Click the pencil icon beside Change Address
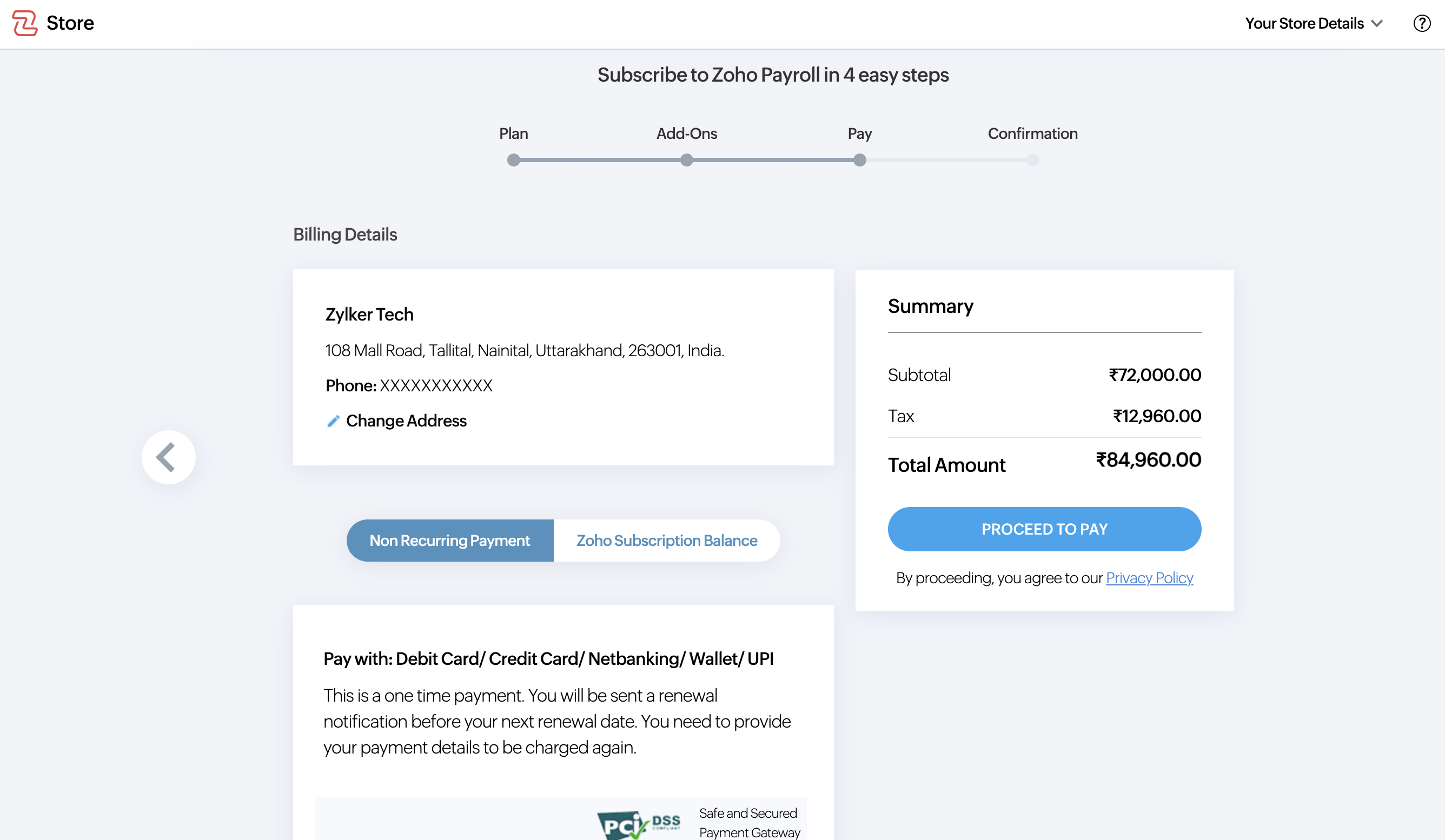This screenshot has height=840, width=1445. 333,421
